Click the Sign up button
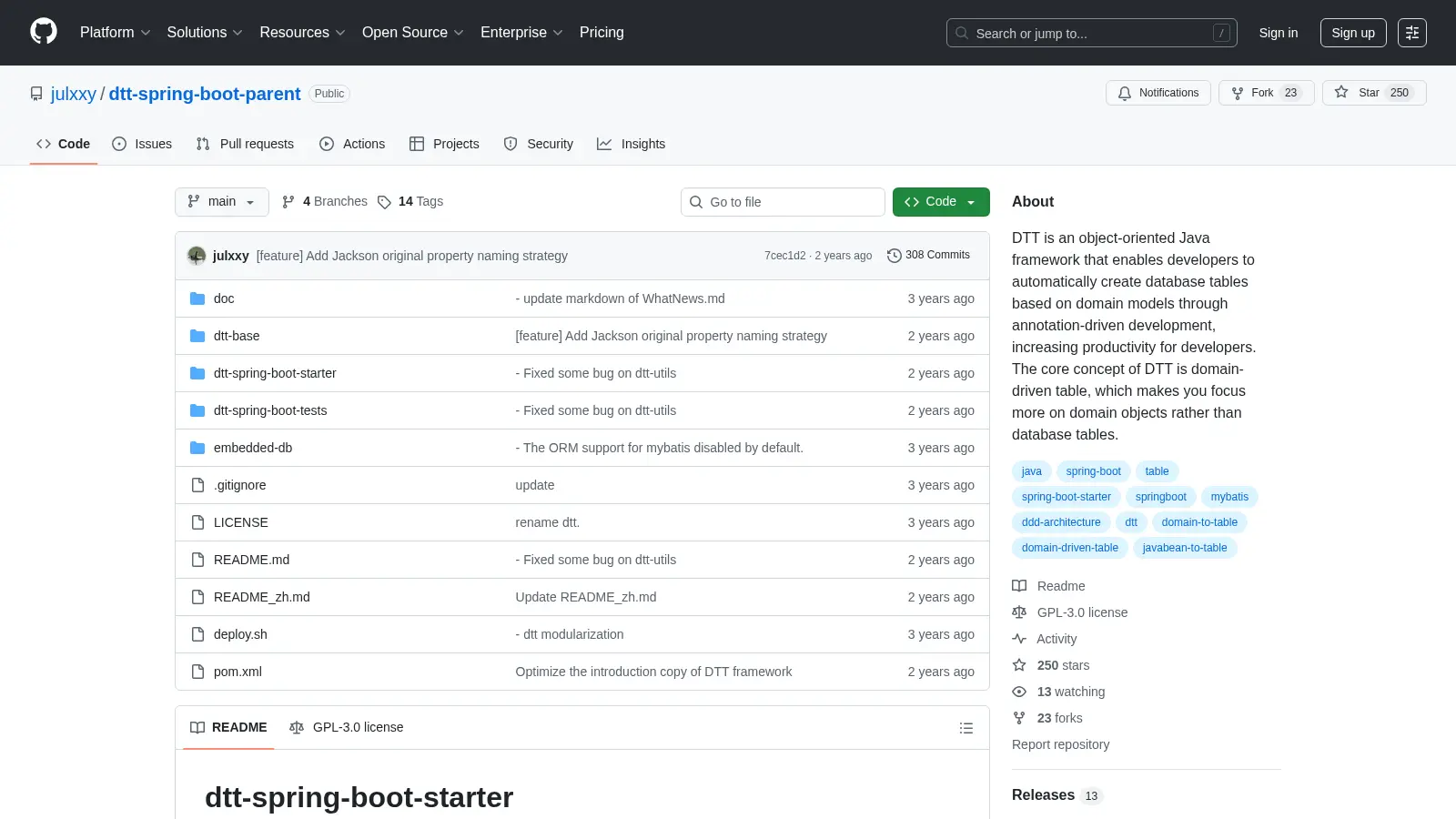The width and height of the screenshot is (1456, 819). (1353, 33)
